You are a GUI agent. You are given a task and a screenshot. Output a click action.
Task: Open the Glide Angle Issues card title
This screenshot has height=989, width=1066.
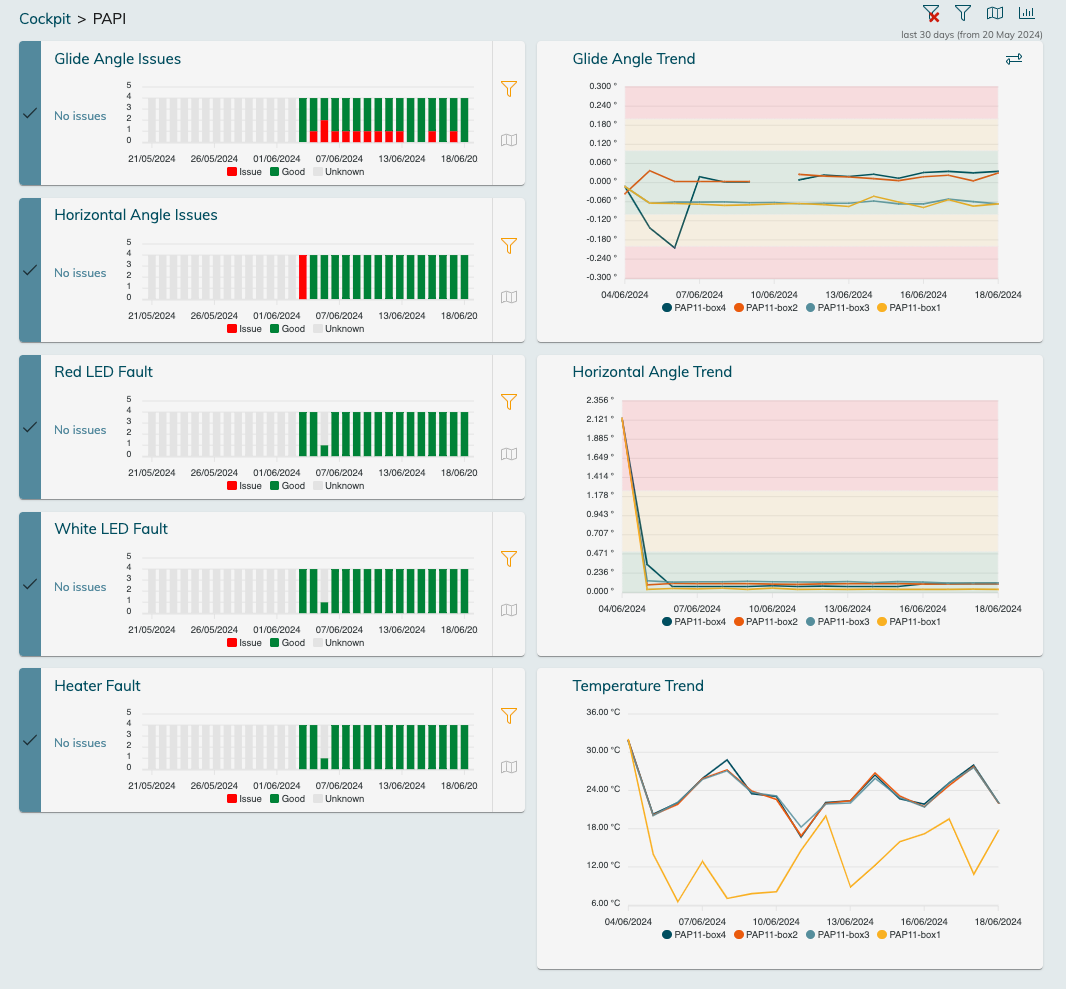coord(117,59)
